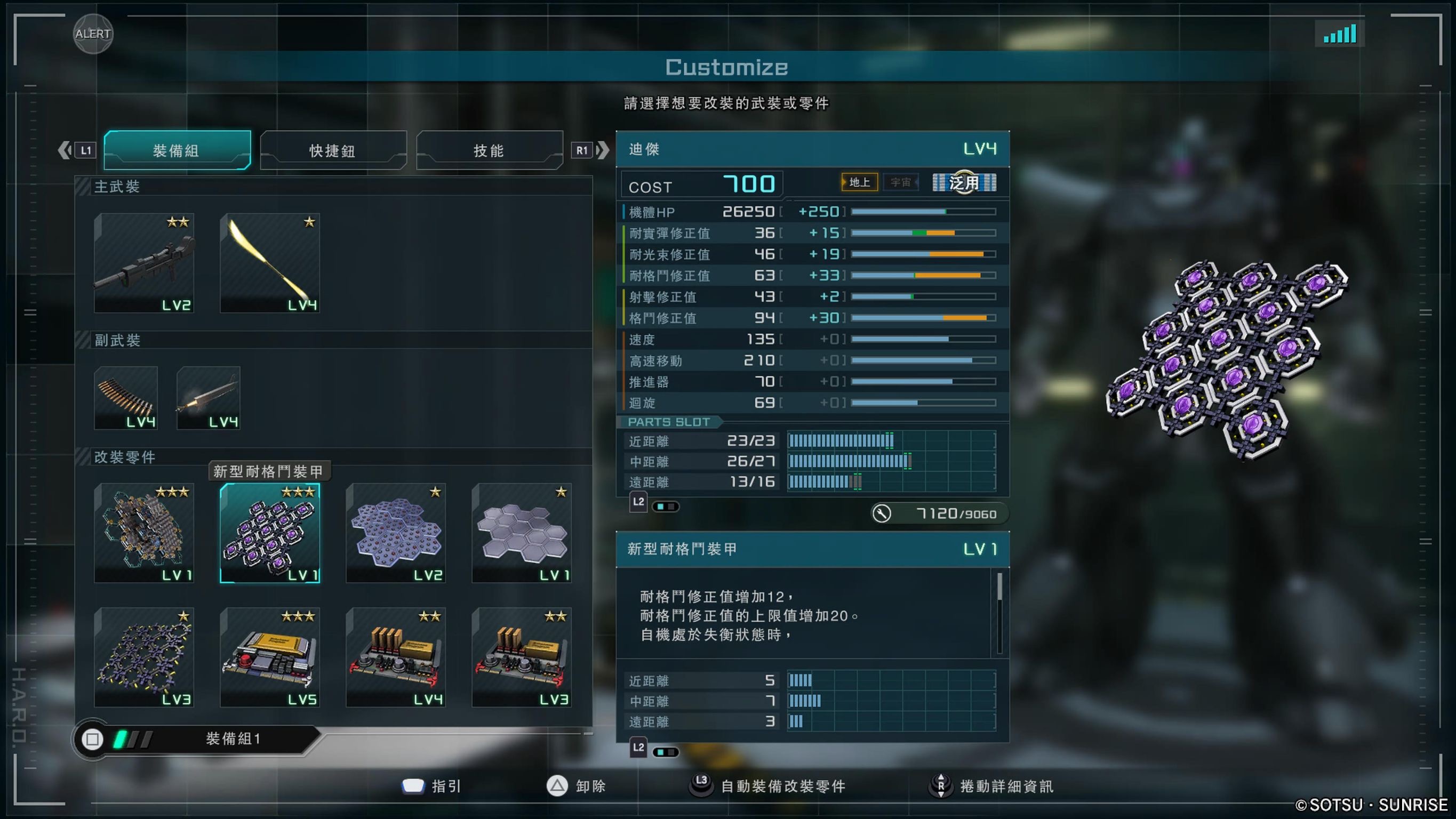Viewport: 1456px width, 819px height.
Task: Open the 技能 skills tab
Action: coord(490,150)
